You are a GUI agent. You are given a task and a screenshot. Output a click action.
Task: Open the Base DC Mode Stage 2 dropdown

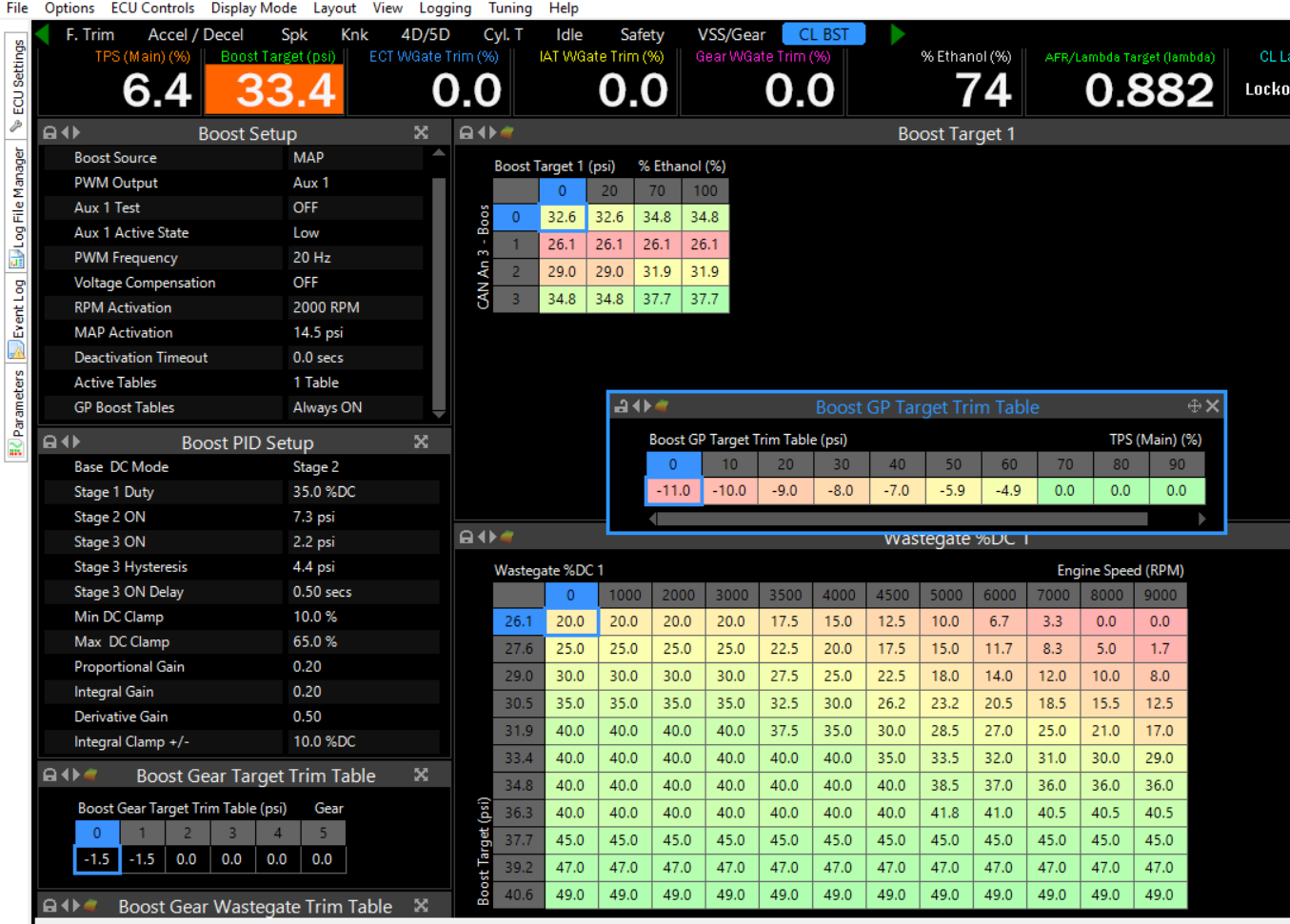362,467
